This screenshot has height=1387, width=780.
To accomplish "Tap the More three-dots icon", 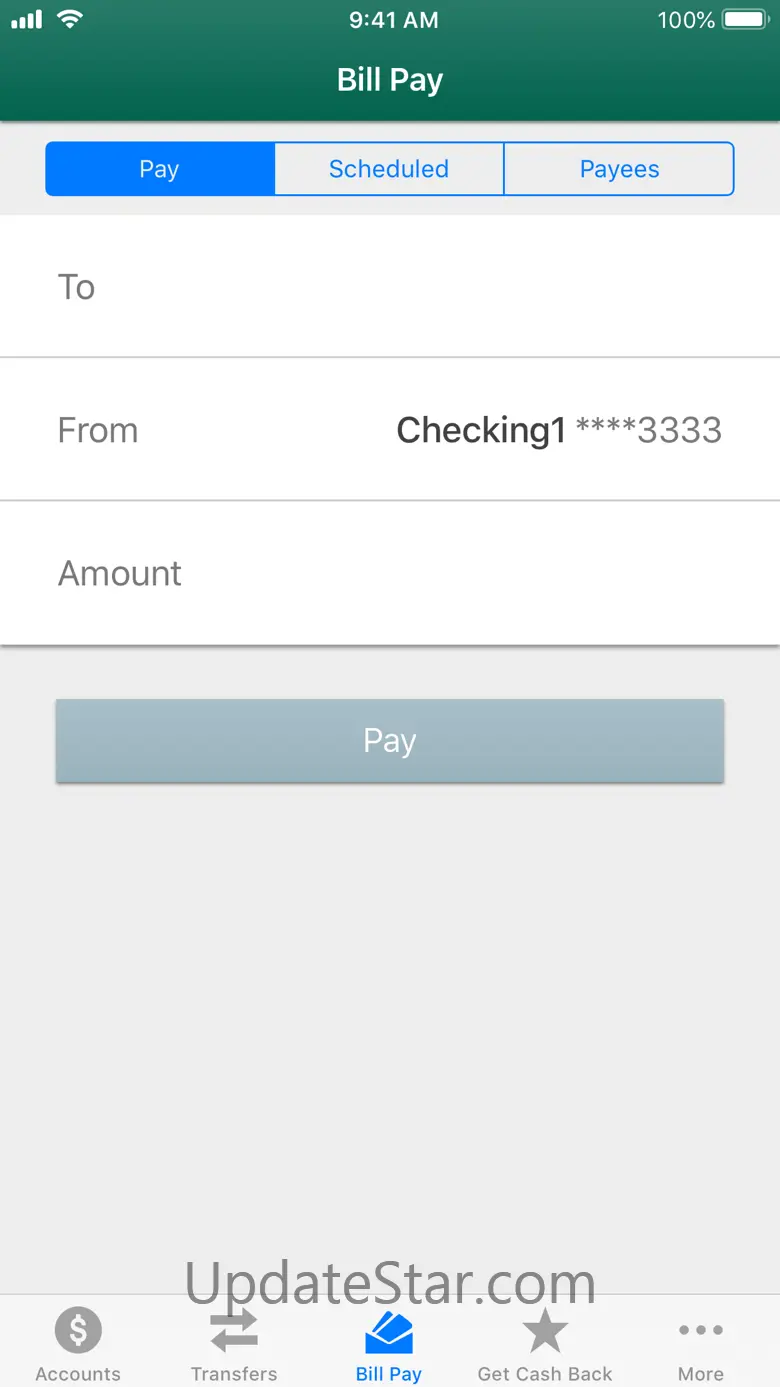I will tap(700, 1331).
